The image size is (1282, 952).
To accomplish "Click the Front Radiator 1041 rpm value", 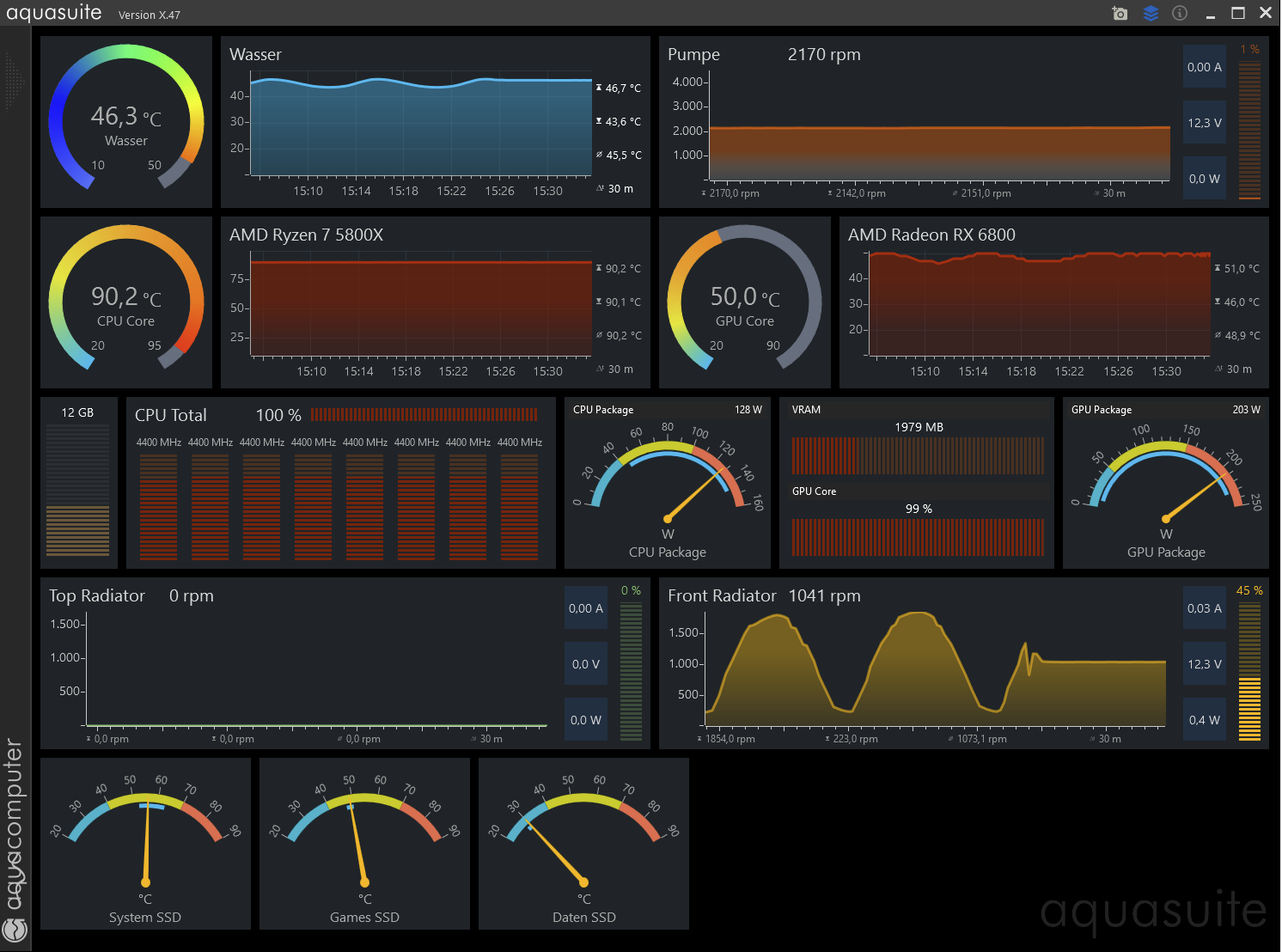I will pos(824,595).
